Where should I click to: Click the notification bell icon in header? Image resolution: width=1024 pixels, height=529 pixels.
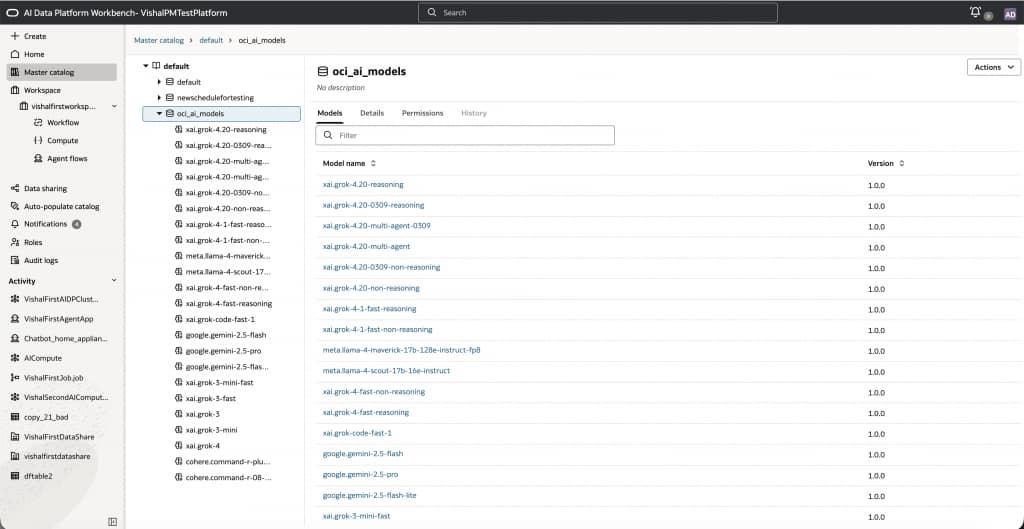(x=975, y=12)
